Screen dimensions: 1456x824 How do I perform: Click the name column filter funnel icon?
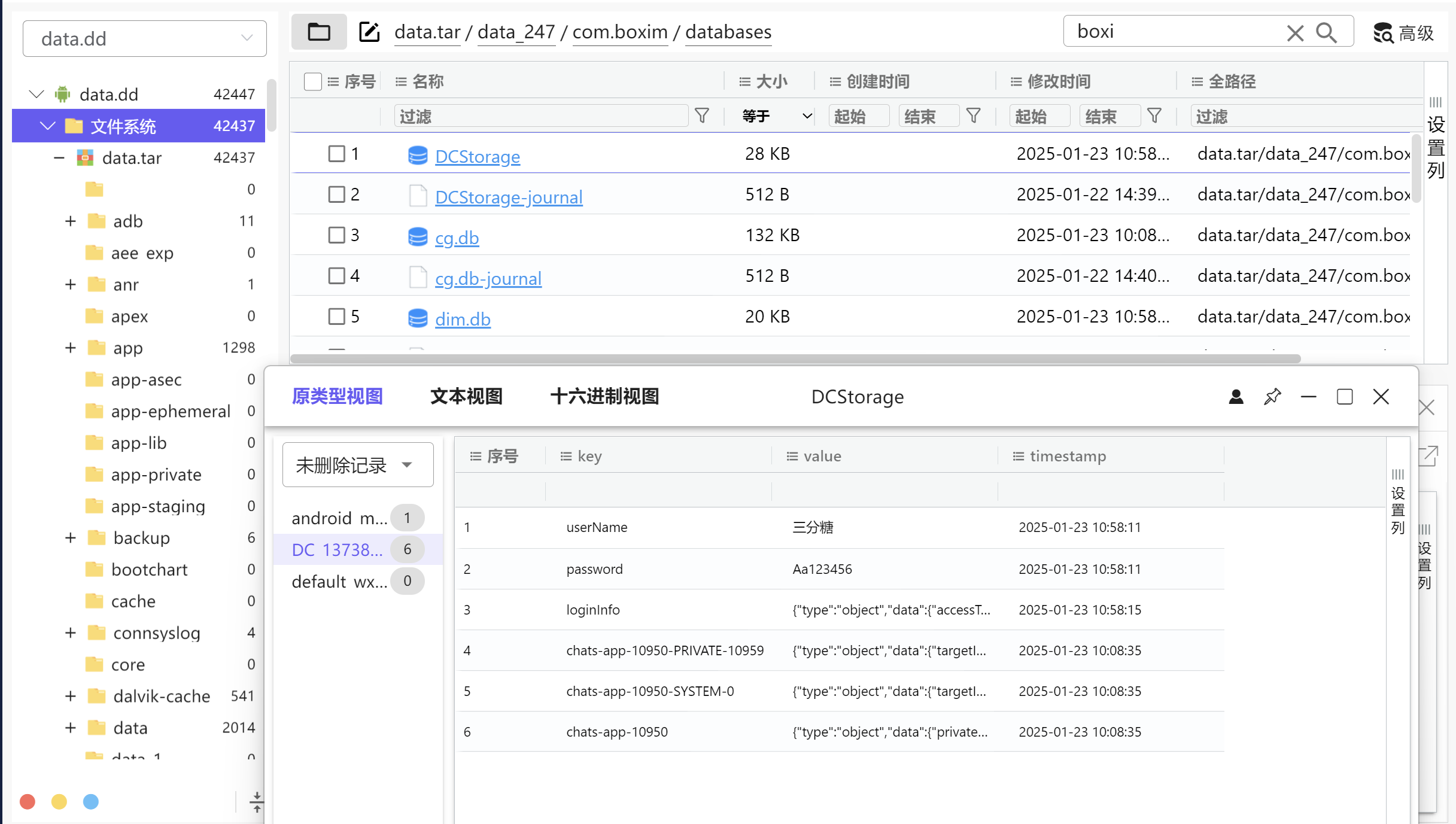coord(702,115)
